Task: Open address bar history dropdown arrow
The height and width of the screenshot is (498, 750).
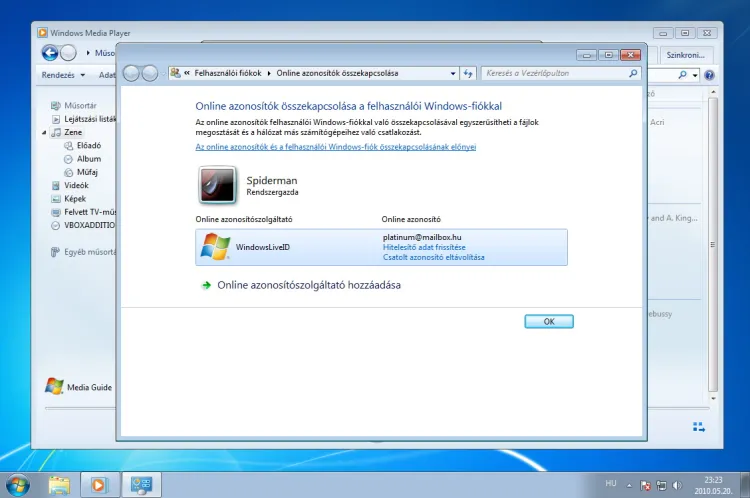Action: point(451,73)
